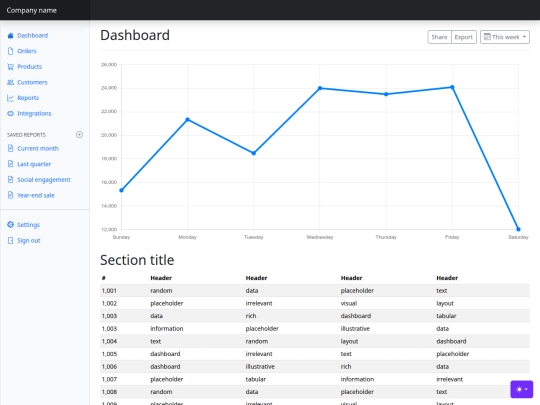540x405 pixels.
Task: Go to Orders page
Action: (27, 51)
